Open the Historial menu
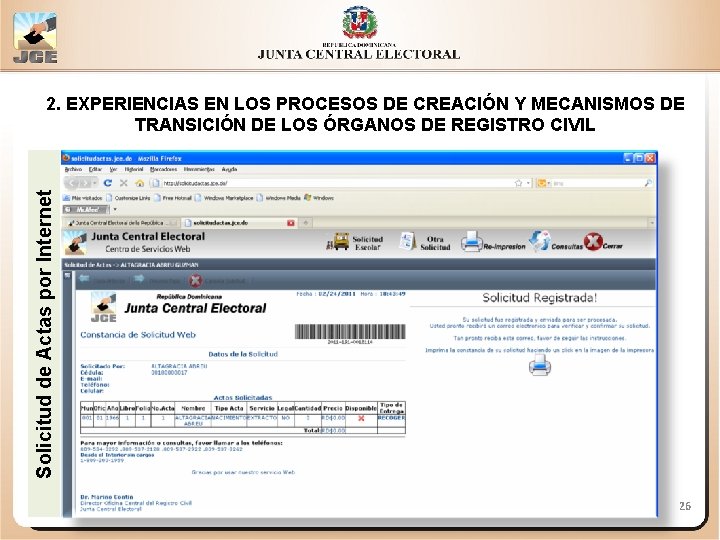The image size is (720, 540). click(x=134, y=169)
